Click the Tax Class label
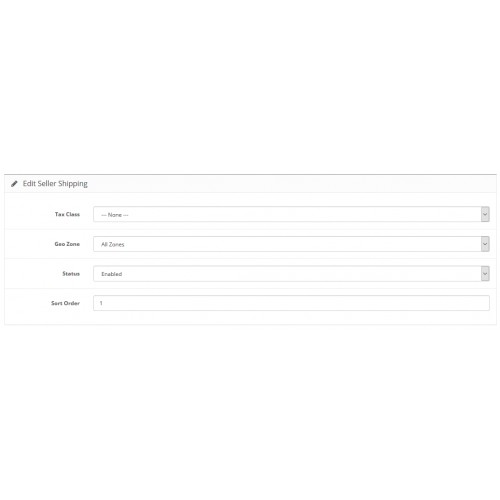Screen dimensions: 500x500 (x=67, y=214)
